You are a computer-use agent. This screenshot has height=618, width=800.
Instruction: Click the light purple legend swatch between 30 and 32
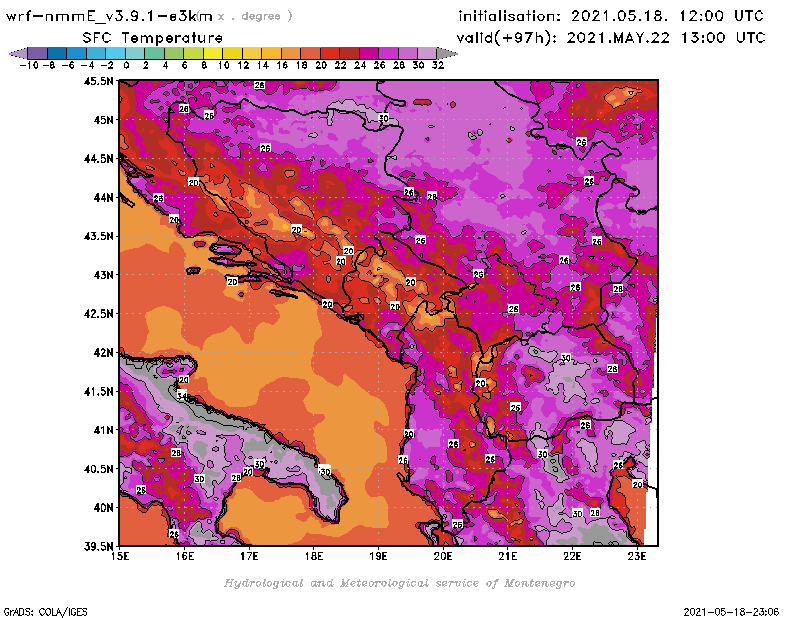coord(428,53)
